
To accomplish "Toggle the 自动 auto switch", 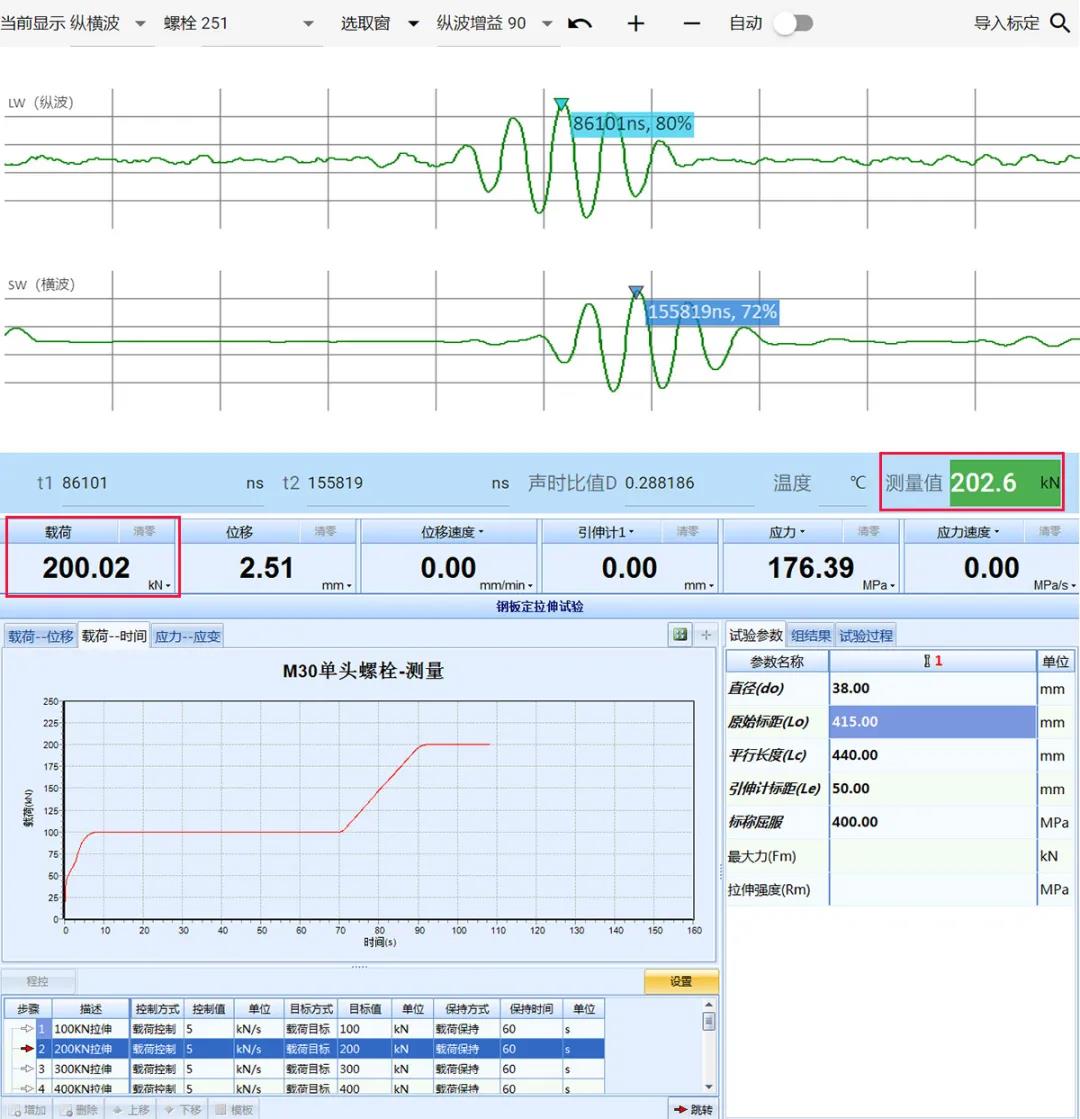I will tap(792, 23).
